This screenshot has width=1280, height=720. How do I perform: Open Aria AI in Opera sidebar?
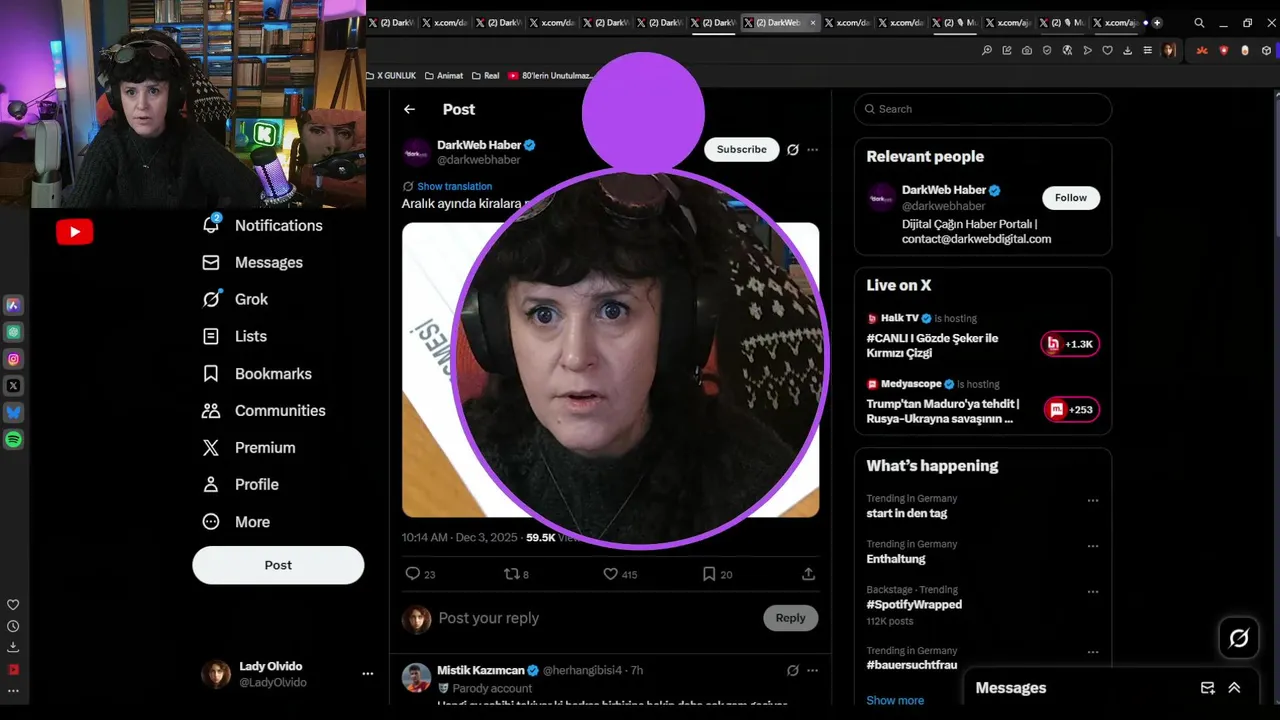point(14,305)
